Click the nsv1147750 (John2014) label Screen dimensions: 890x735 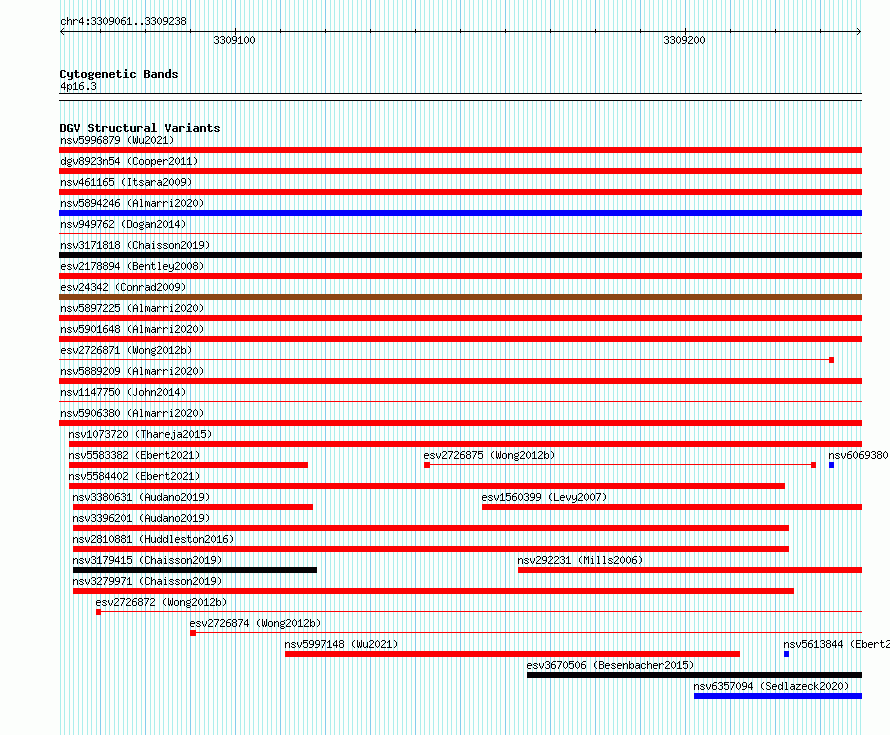click(x=123, y=392)
